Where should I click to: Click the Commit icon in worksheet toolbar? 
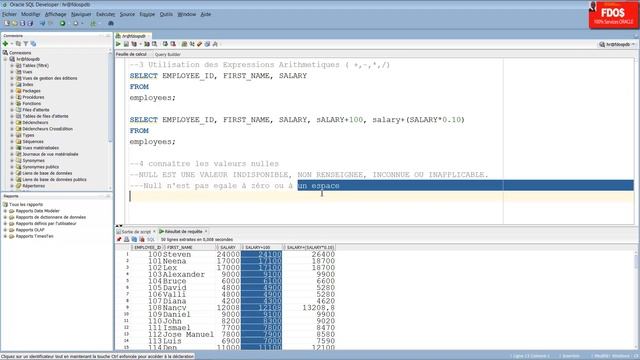(x=165, y=44)
